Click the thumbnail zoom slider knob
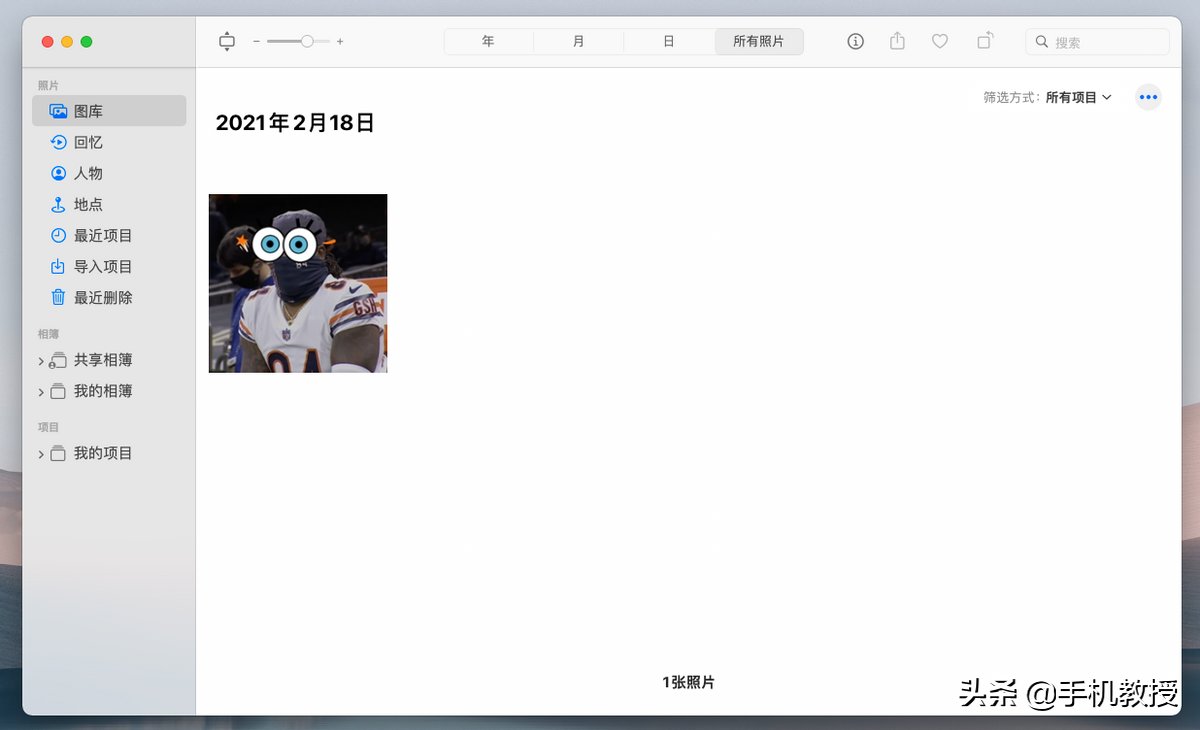Viewport: 1200px width, 730px height. tap(307, 41)
